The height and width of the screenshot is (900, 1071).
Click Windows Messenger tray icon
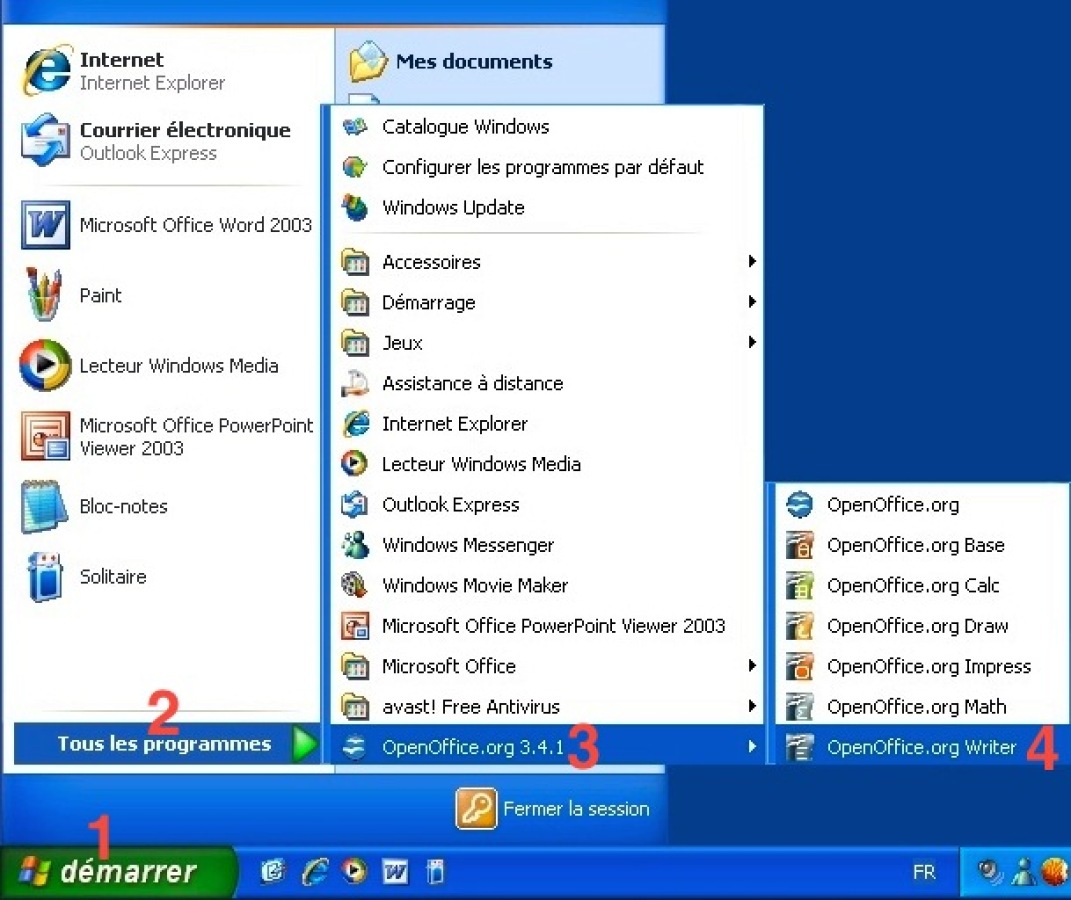pyautogui.click(x=1023, y=871)
